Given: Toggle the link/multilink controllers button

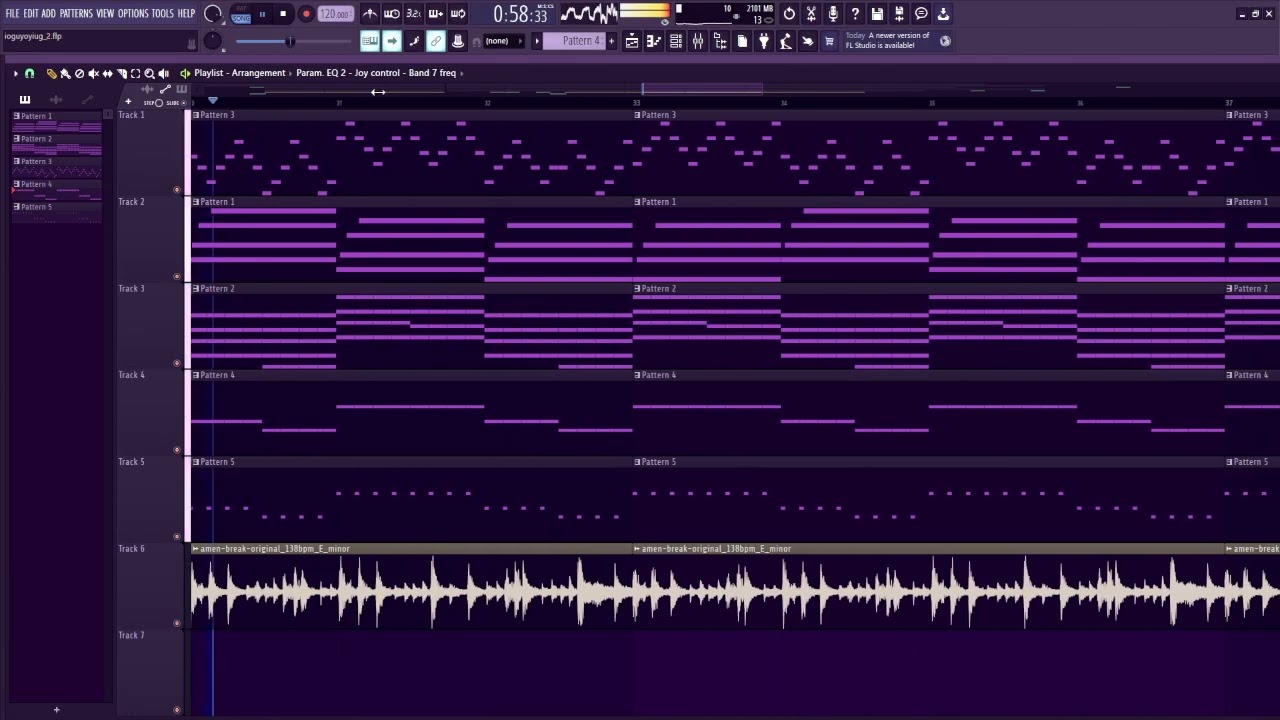Looking at the screenshot, I should pyautogui.click(x=436, y=41).
